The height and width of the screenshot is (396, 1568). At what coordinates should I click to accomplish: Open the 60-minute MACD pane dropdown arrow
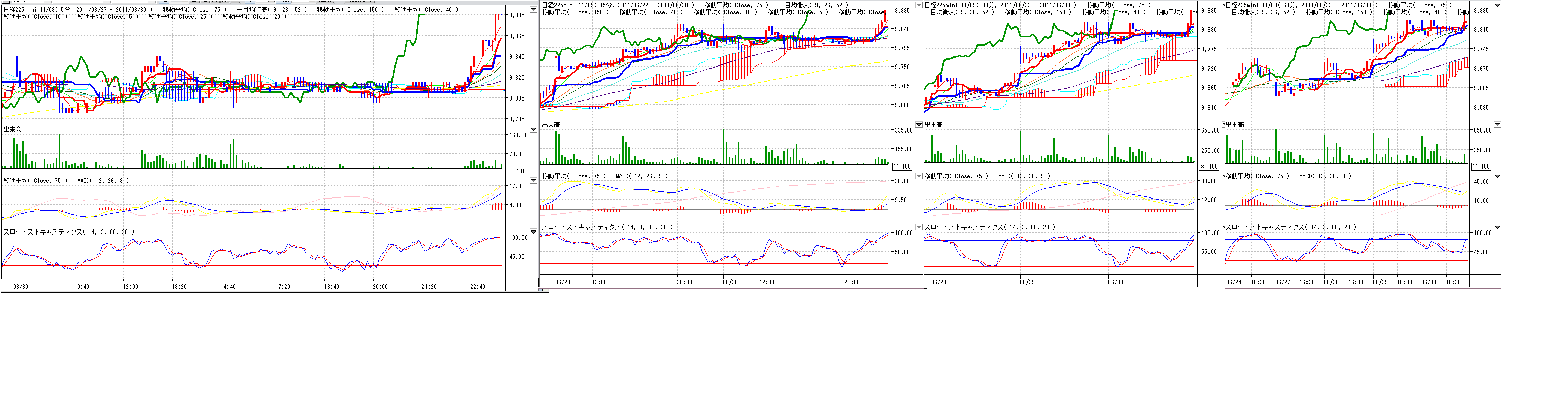tap(1497, 176)
